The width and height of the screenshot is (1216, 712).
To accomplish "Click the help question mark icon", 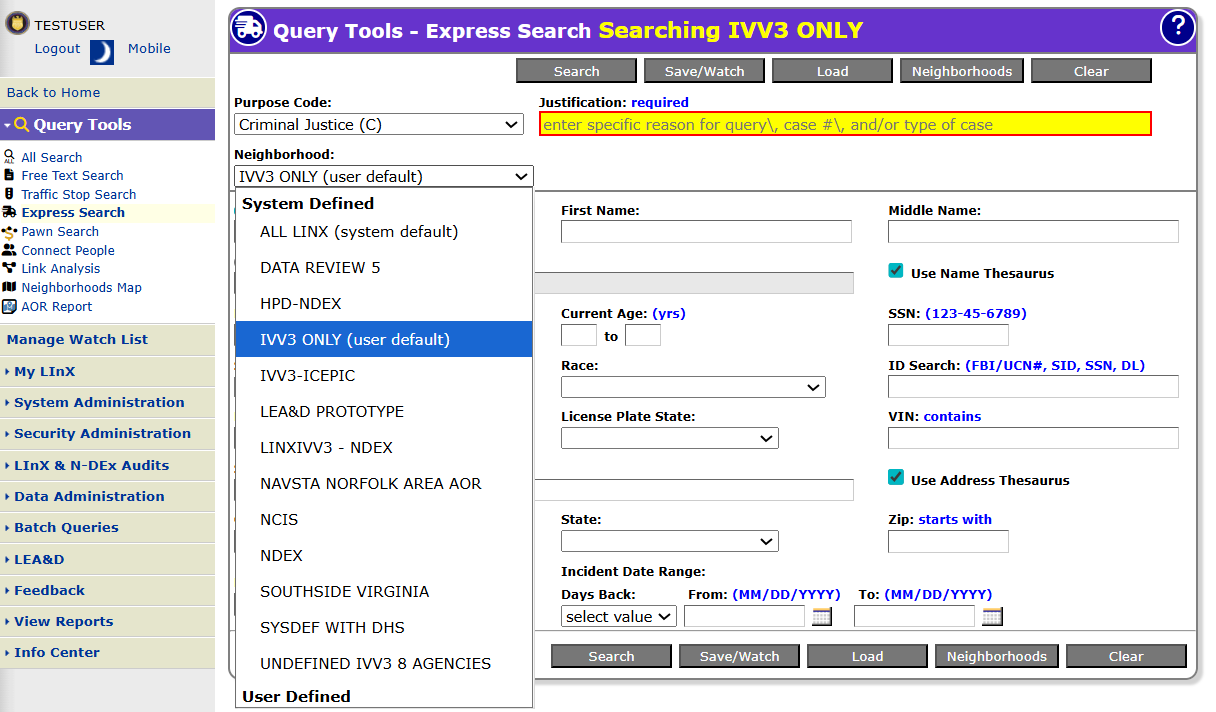I will pyautogui.click(x=1177, y=28).
